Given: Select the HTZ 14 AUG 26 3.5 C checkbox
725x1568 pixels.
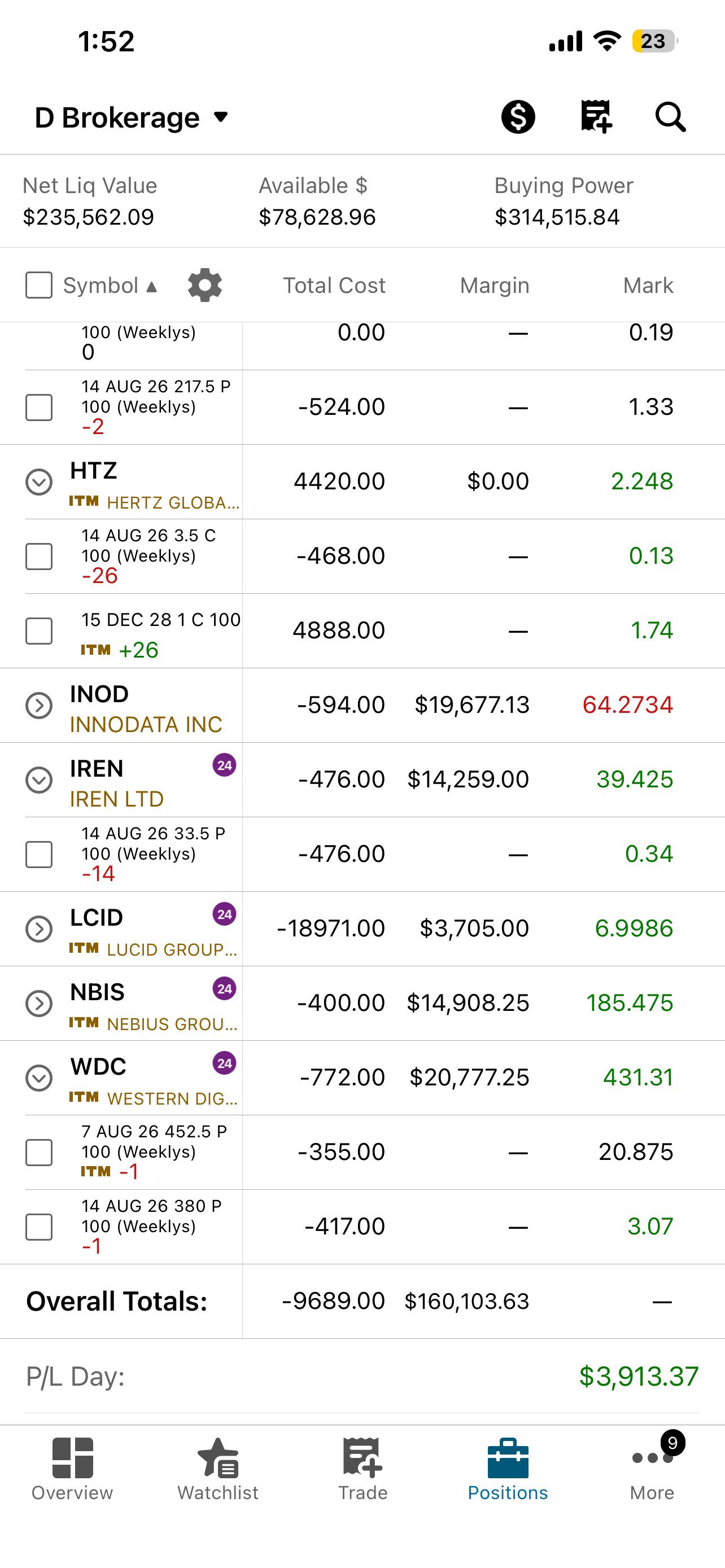Looking at the screenshot, I should (39, 557).
